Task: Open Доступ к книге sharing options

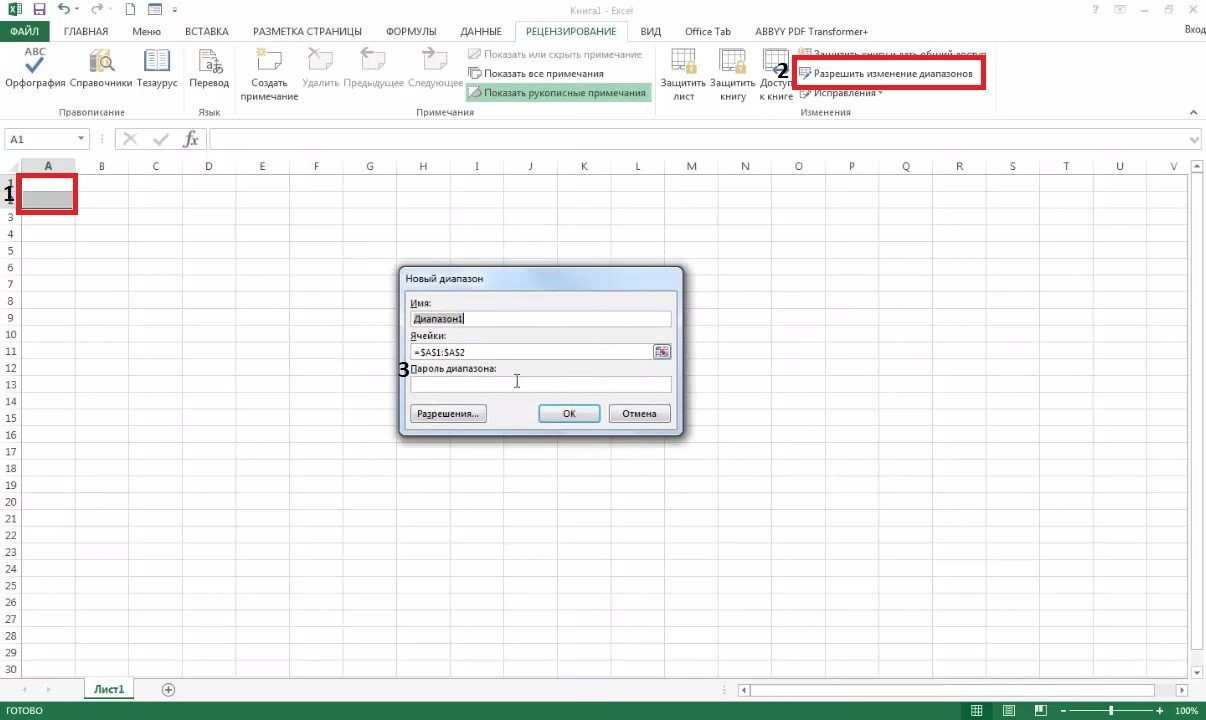Action: (779, 70)
